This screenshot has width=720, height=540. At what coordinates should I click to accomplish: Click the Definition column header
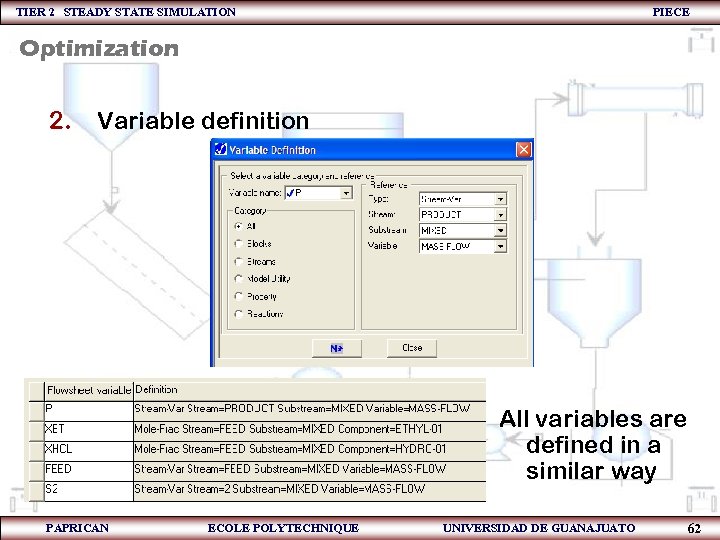309,390
